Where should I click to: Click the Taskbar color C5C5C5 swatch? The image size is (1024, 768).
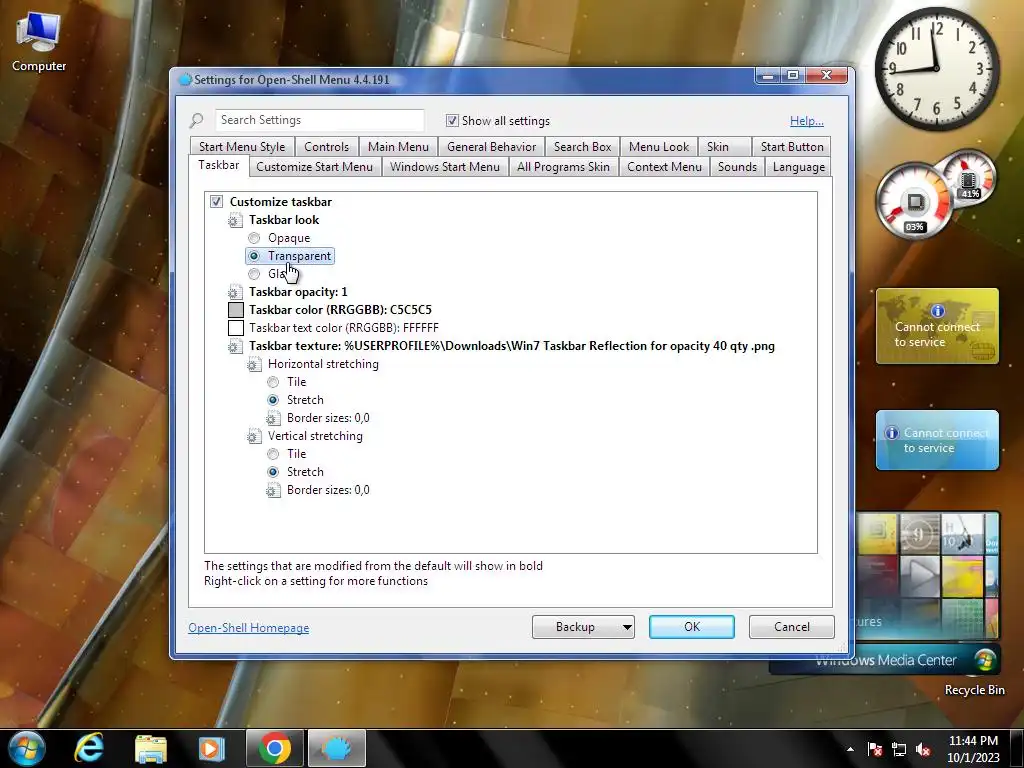point(236,310)
